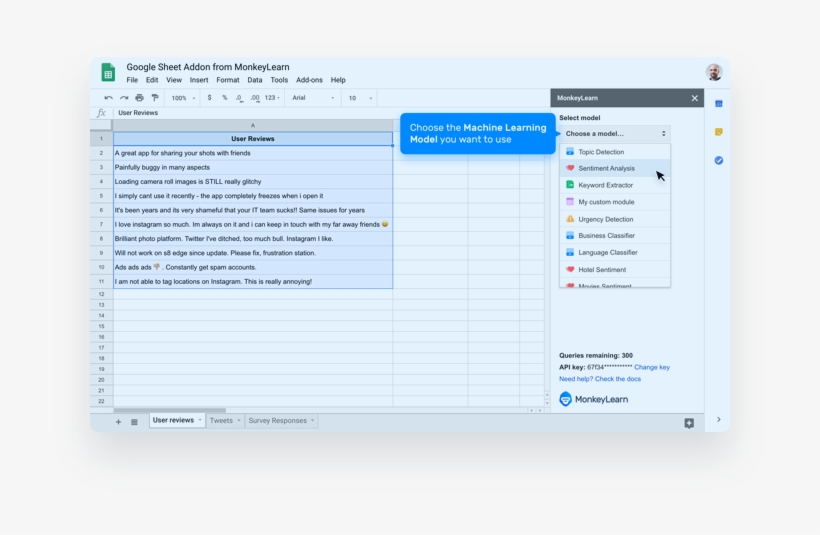This screenshot has height=535, width=820.
Task: Format as currency with dollar icon
Action: point(209,98)
